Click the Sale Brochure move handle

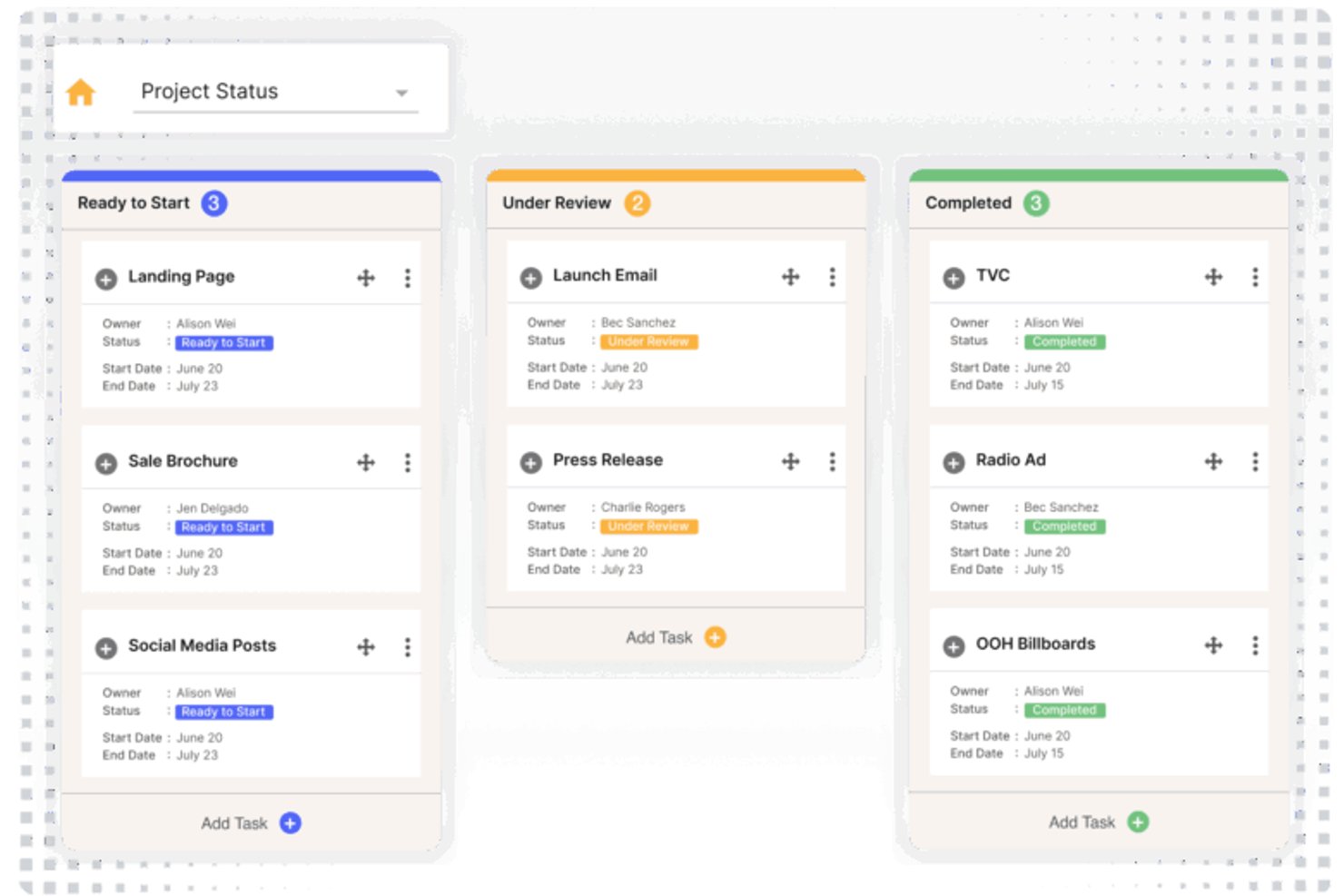pos(366,463)
